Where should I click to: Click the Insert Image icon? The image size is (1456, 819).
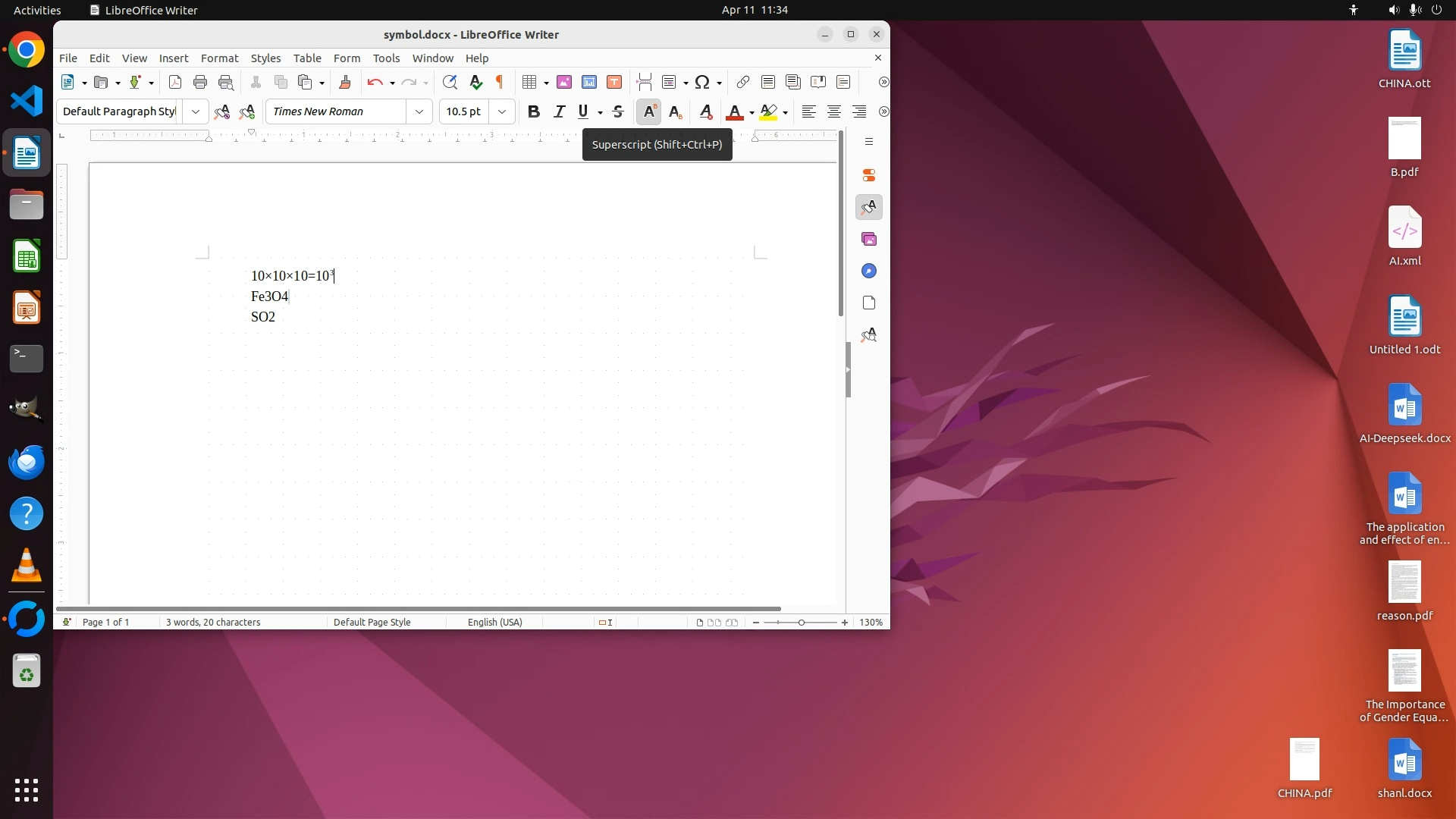coord(564,82)
